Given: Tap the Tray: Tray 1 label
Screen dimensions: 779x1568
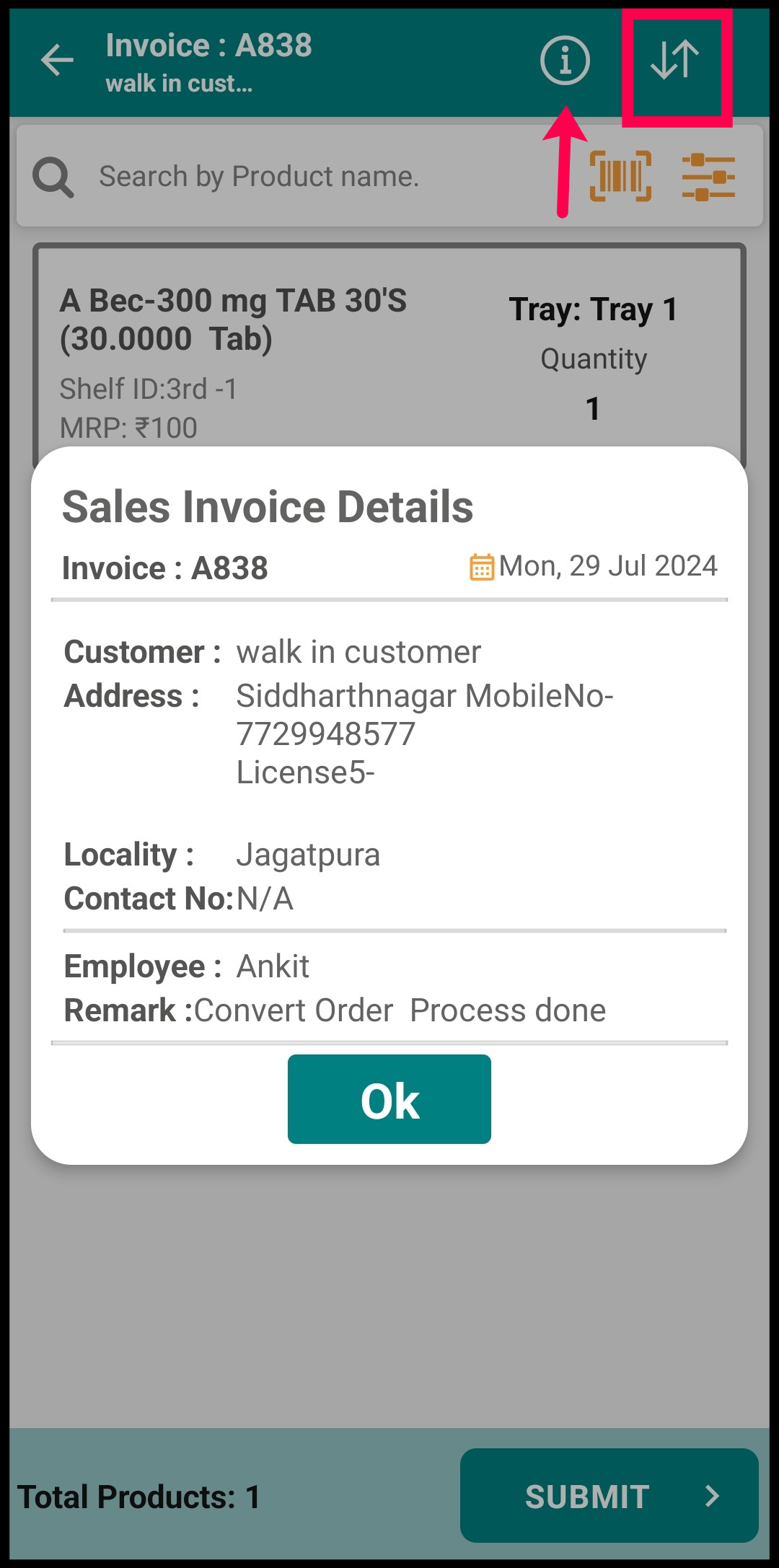Looking at the screenshot, I should pyautogui.click(x=593, y=309).
